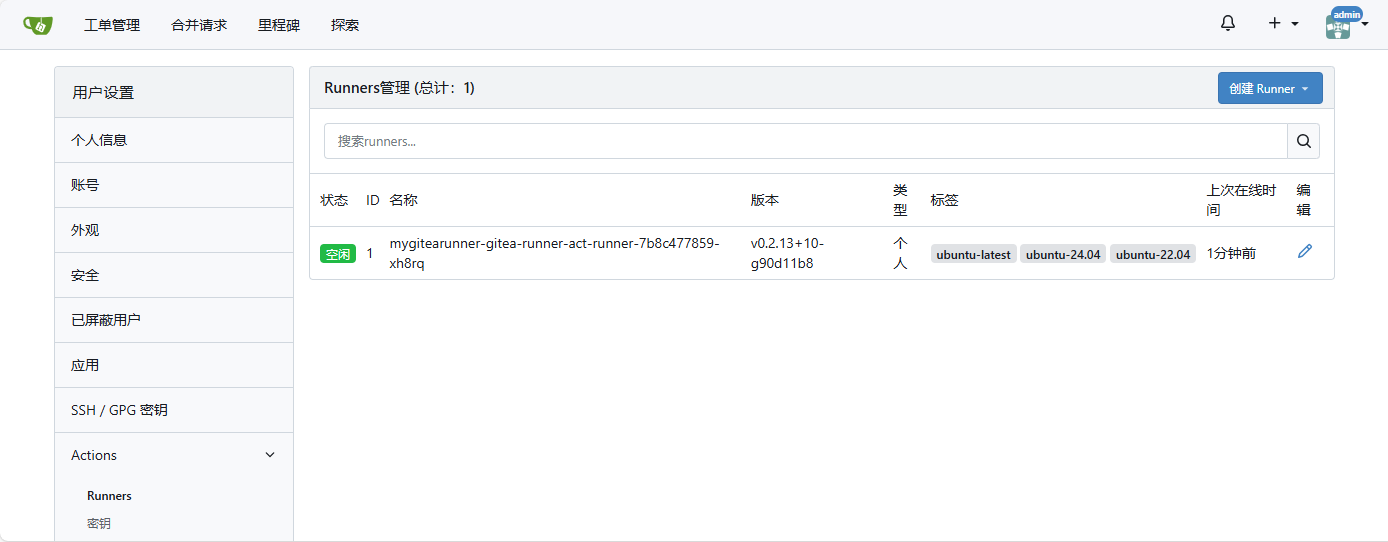Open the 安全 settings page
The width and height of the screenshot is (1388, 542).
click(85, 275)
